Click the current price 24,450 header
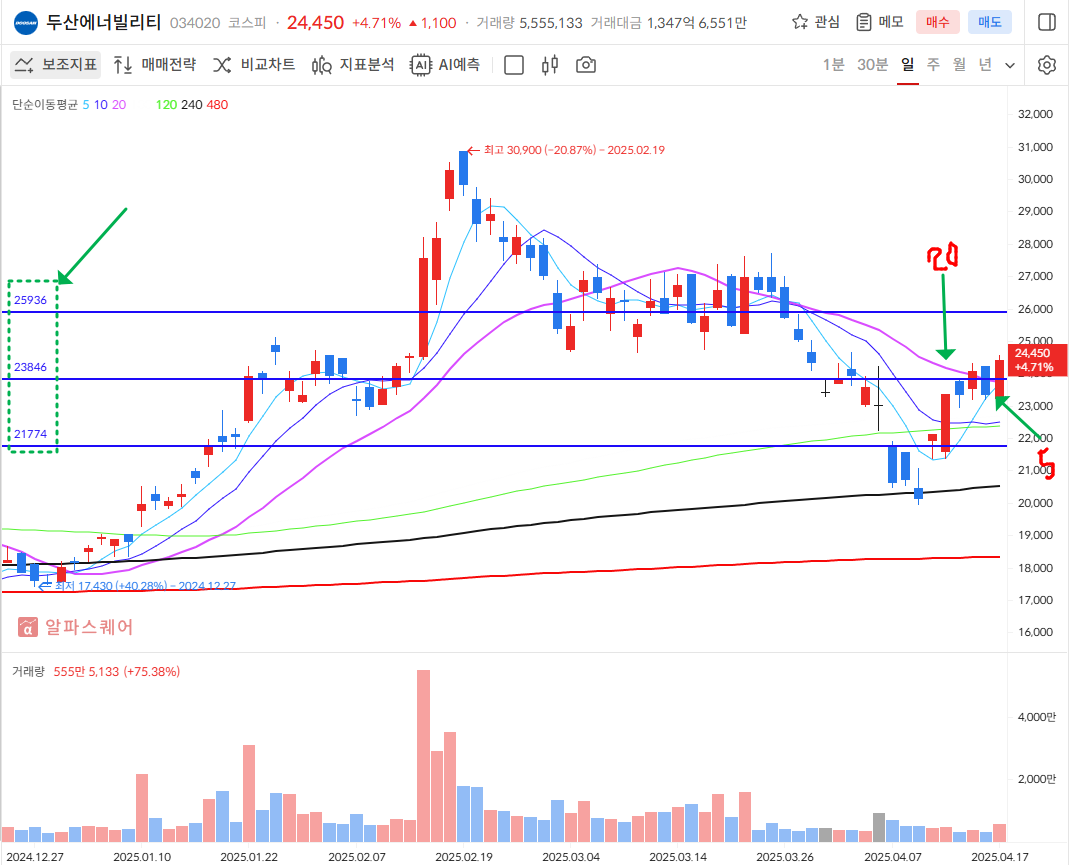The height and width of the screenshot is (865, 1069). [x=316, y=22]
